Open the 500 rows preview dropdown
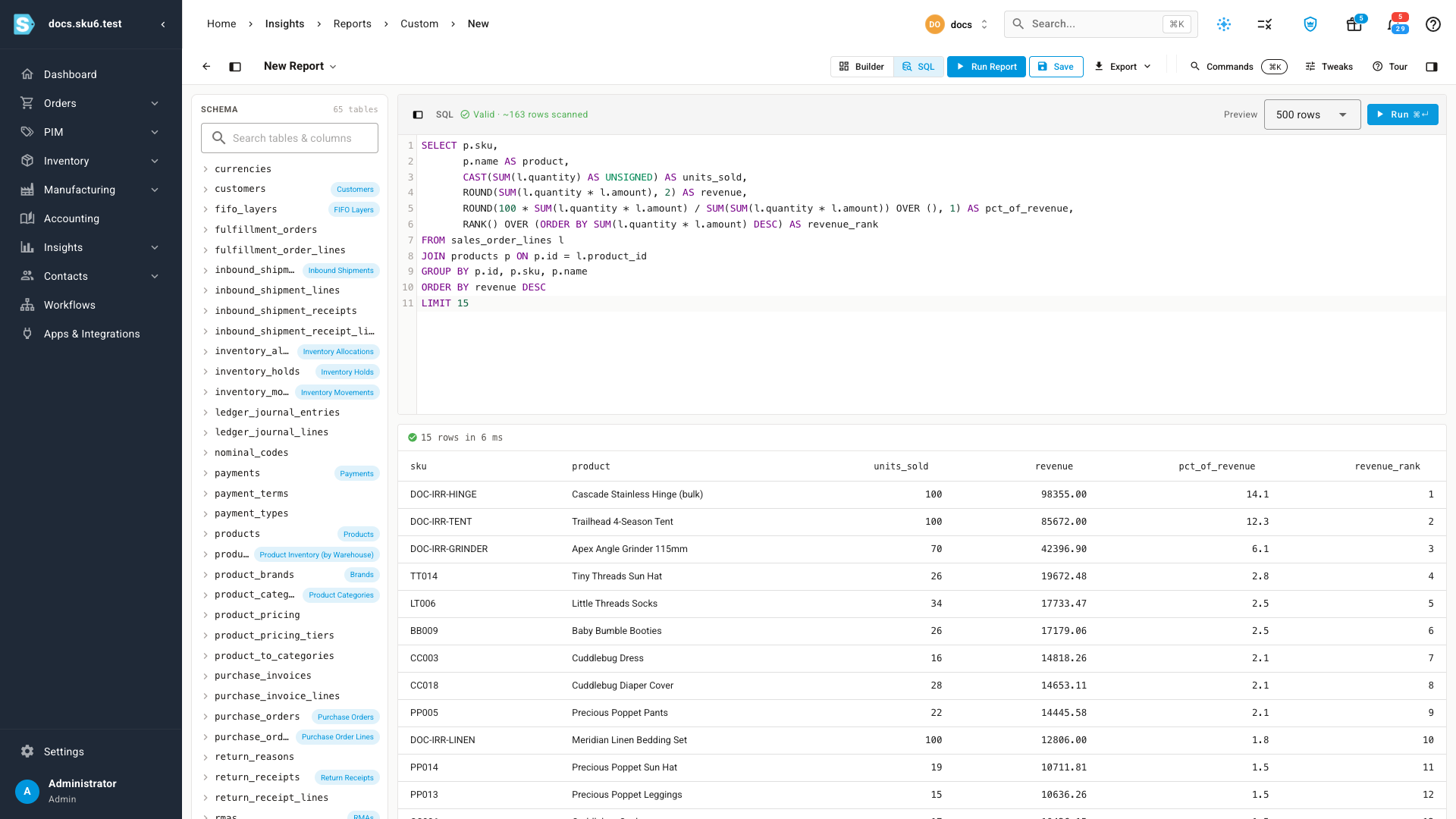This screenshot has width=1456, height=819. pos(1312,115)
